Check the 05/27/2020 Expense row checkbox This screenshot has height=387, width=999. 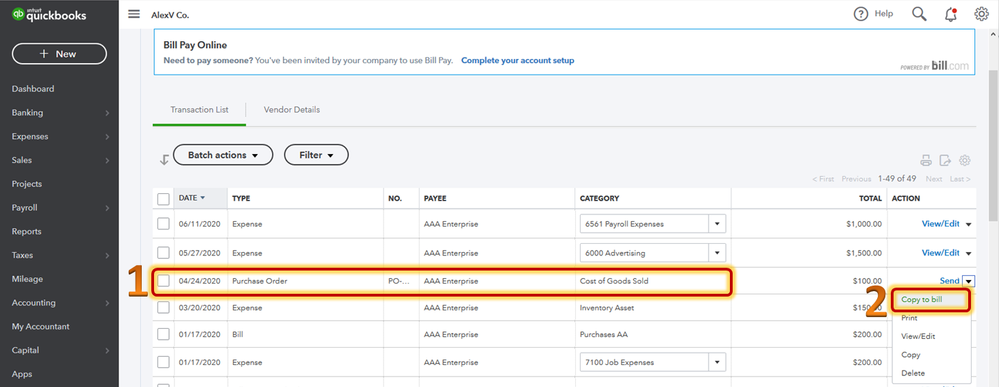pyautogui.click(x=164, y=252)
